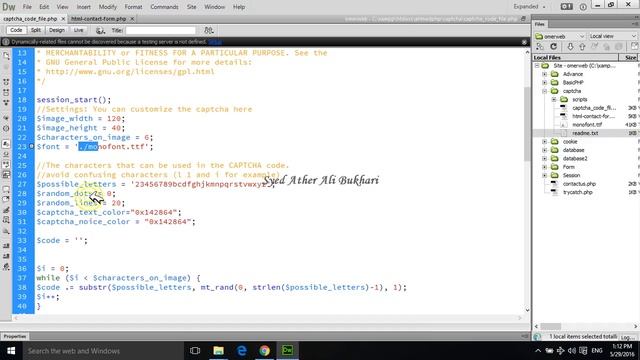
Task: Click the Wrap Tag icon
Action: (x=6, y=210)
